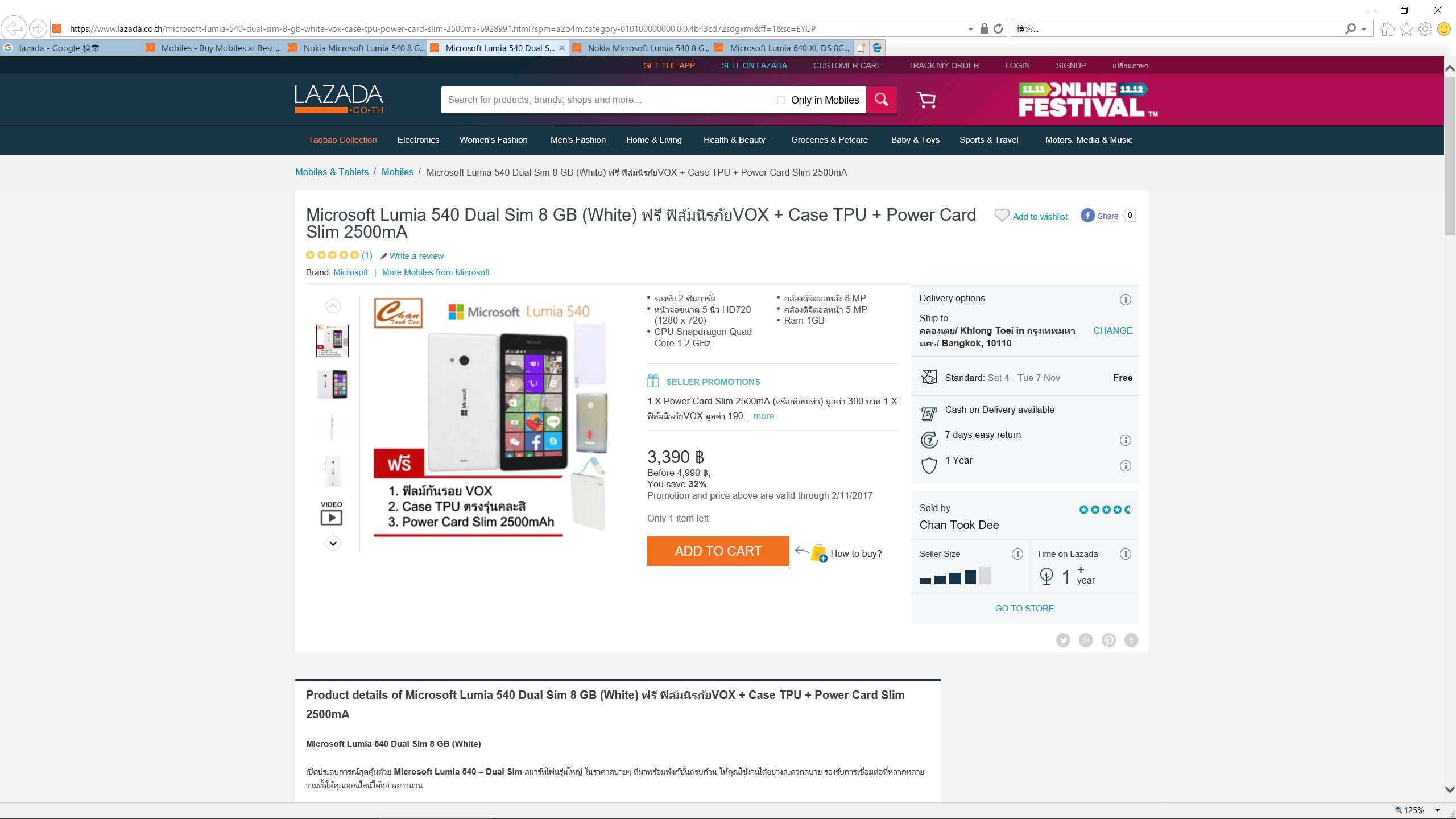Open the shopping cart icon

926,100
